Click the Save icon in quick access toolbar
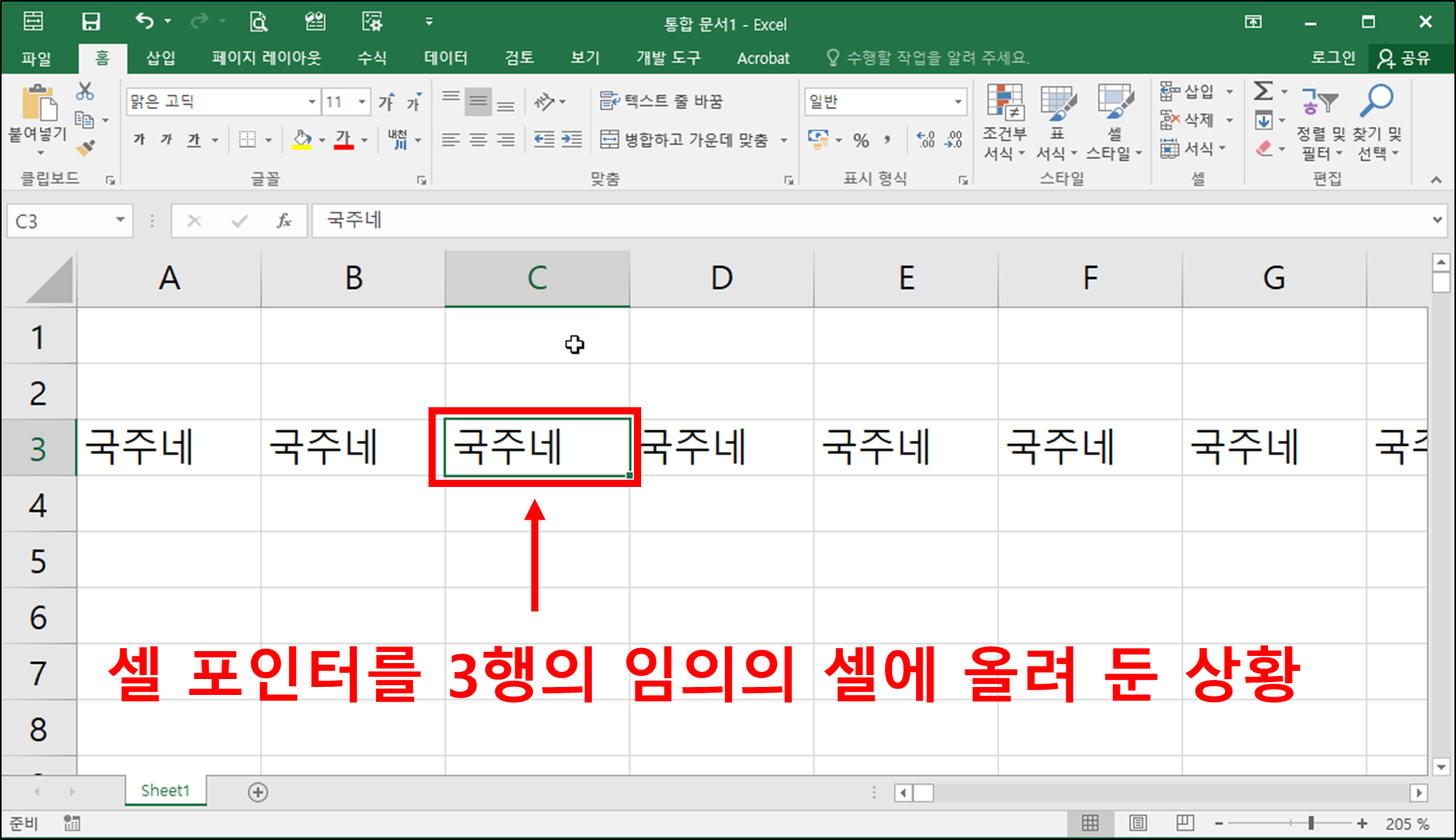 [x=91, y=22]
